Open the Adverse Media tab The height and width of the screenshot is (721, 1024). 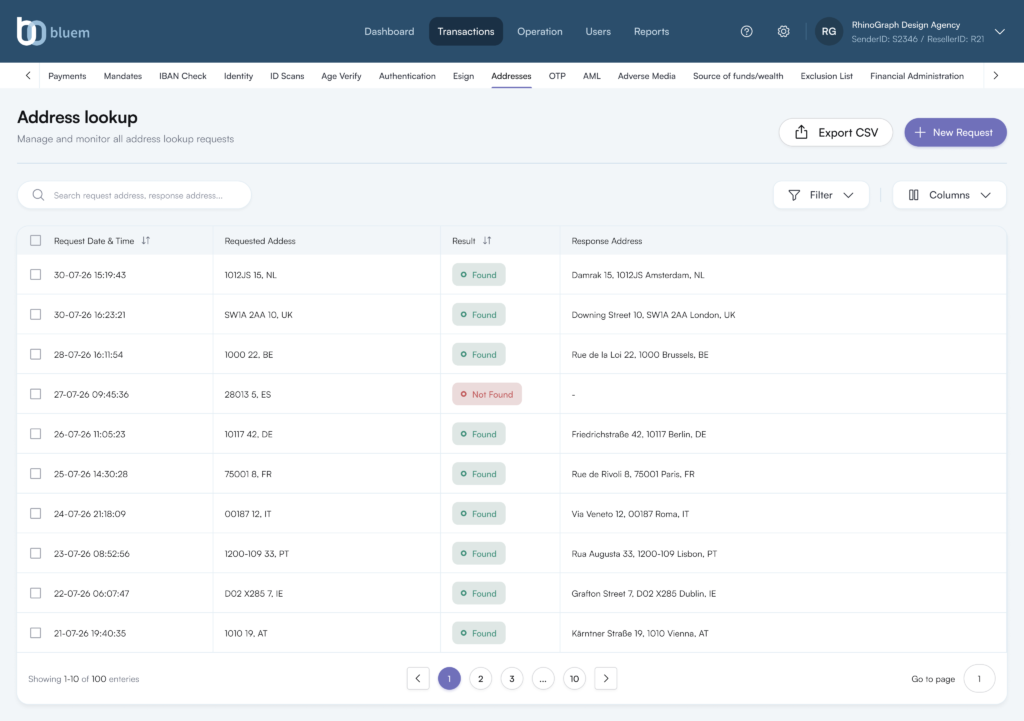[x=647, y=76]
